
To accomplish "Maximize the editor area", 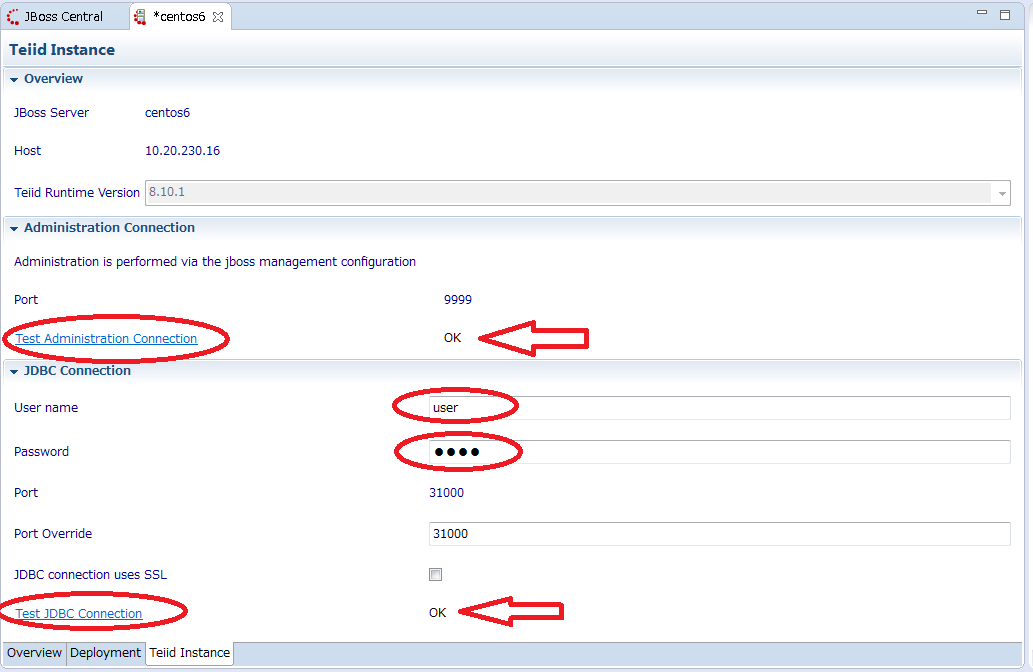I will click(x=1005, y=14).
